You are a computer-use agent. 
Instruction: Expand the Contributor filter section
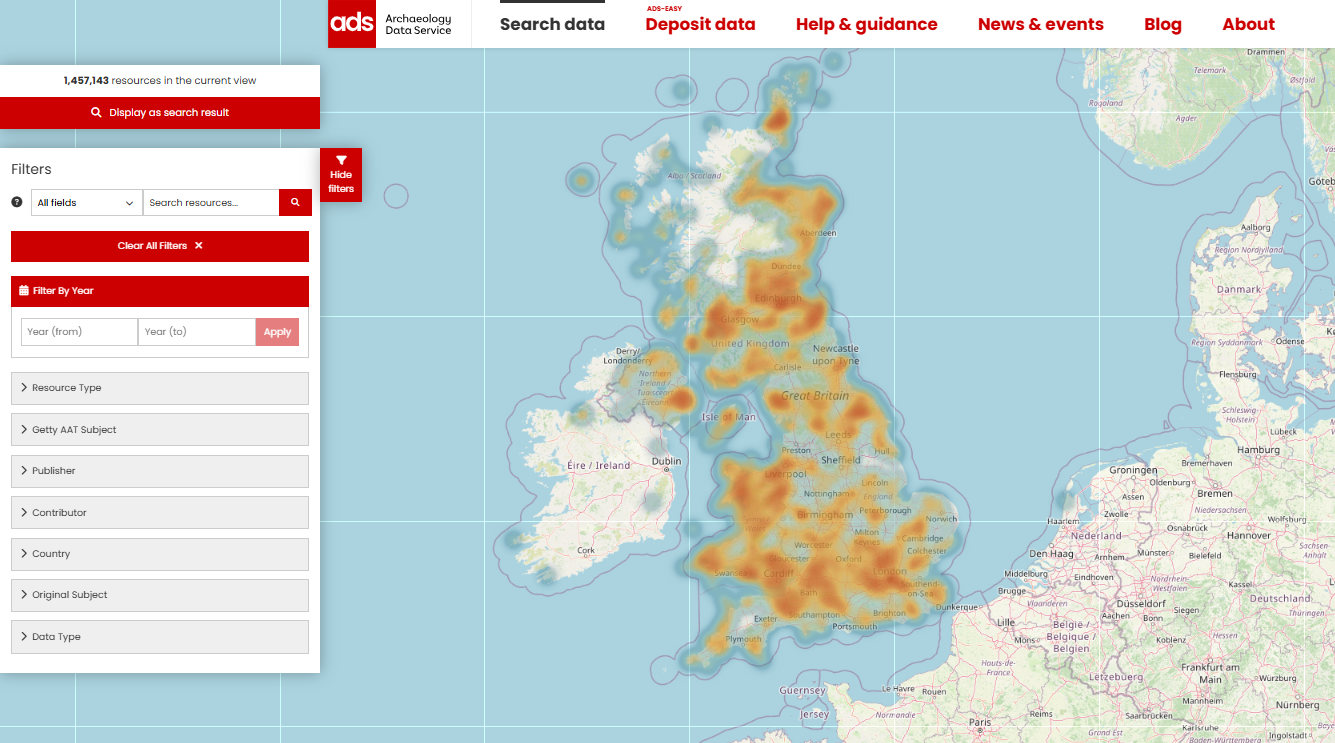click(x=159, y=513)
